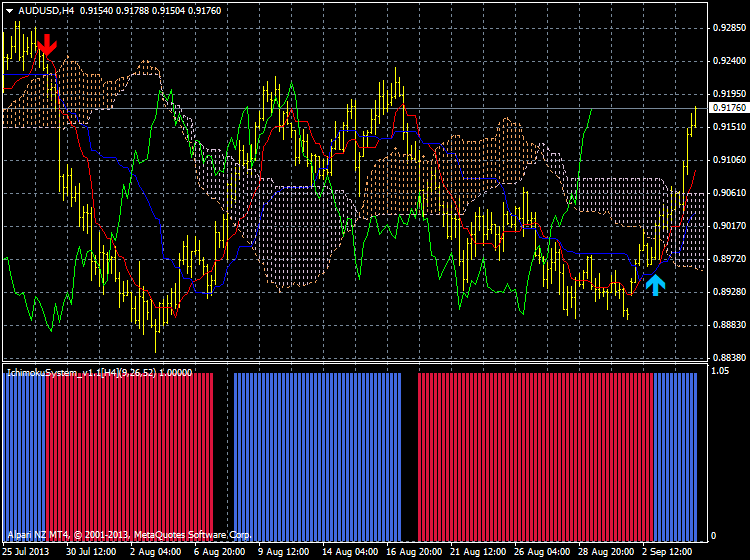This screenshot has width=750, height=560.
Task: Click the 0.91510 price scale label
Action: tap(729, 127)
